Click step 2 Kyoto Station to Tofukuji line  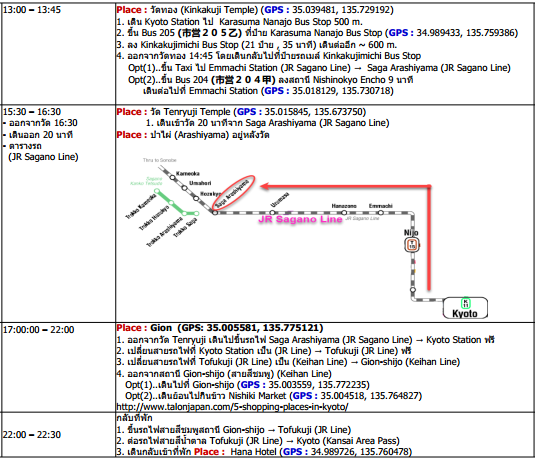(x=264, y=351)
